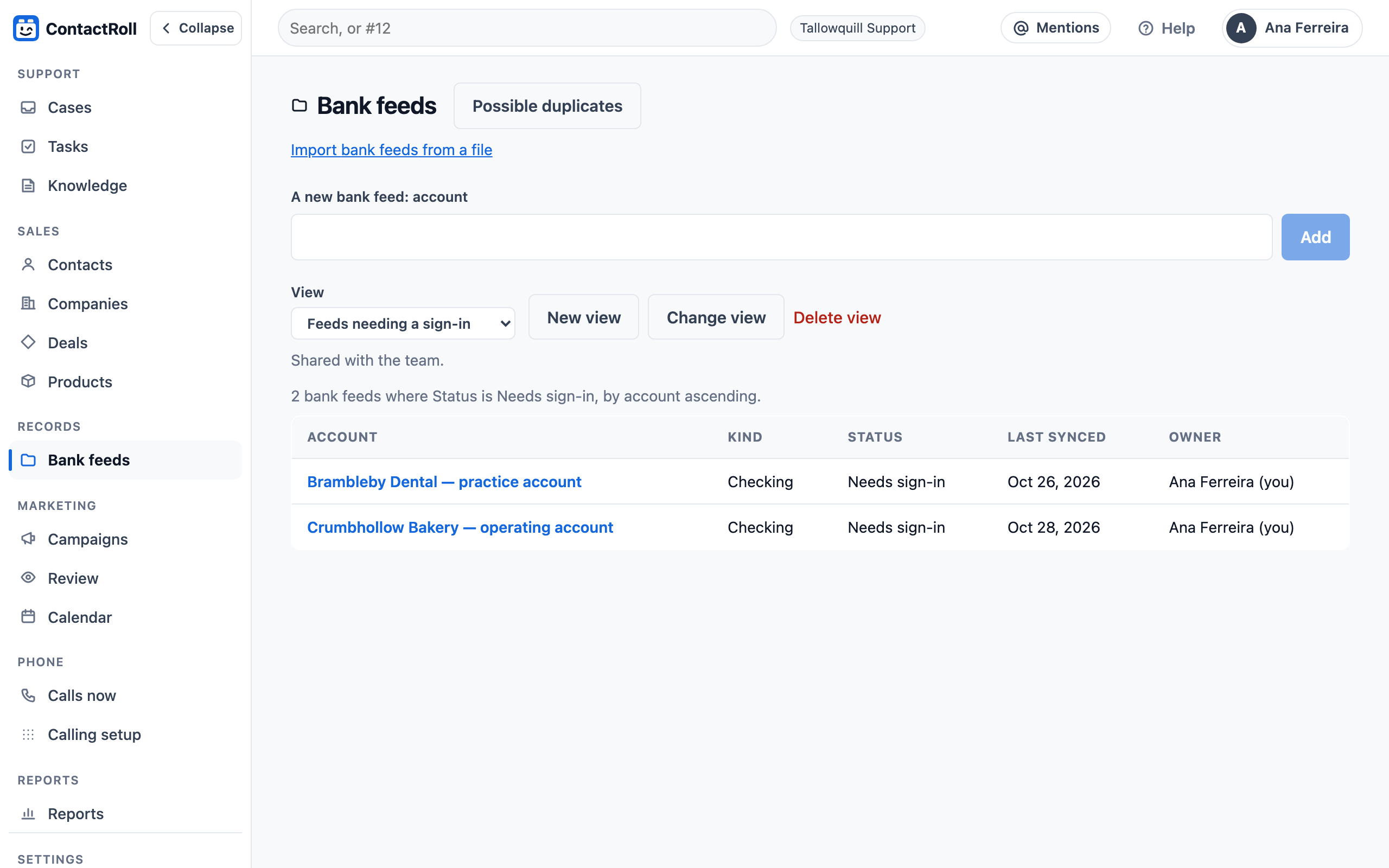Click Oct 28, 2026 last synced cell

click(1054, 527)
